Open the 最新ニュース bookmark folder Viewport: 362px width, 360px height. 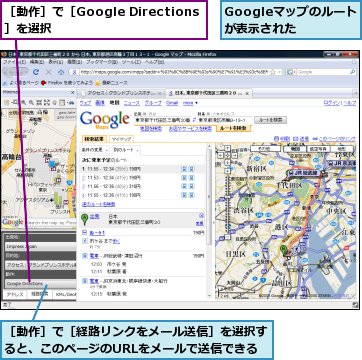click(113, 83)
